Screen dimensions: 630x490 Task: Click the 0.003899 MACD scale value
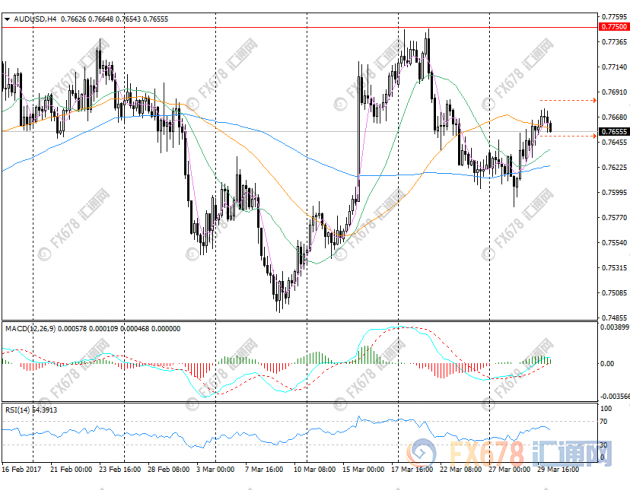point(614,327)
